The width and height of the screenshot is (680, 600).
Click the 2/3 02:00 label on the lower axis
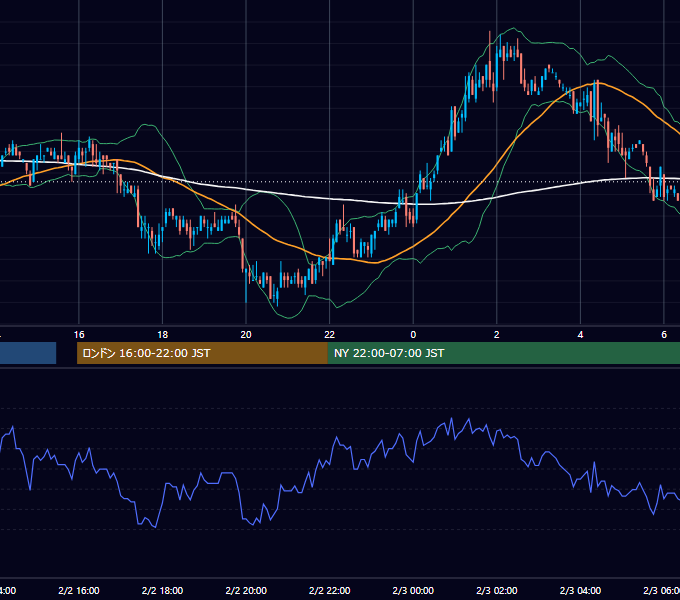497,591
